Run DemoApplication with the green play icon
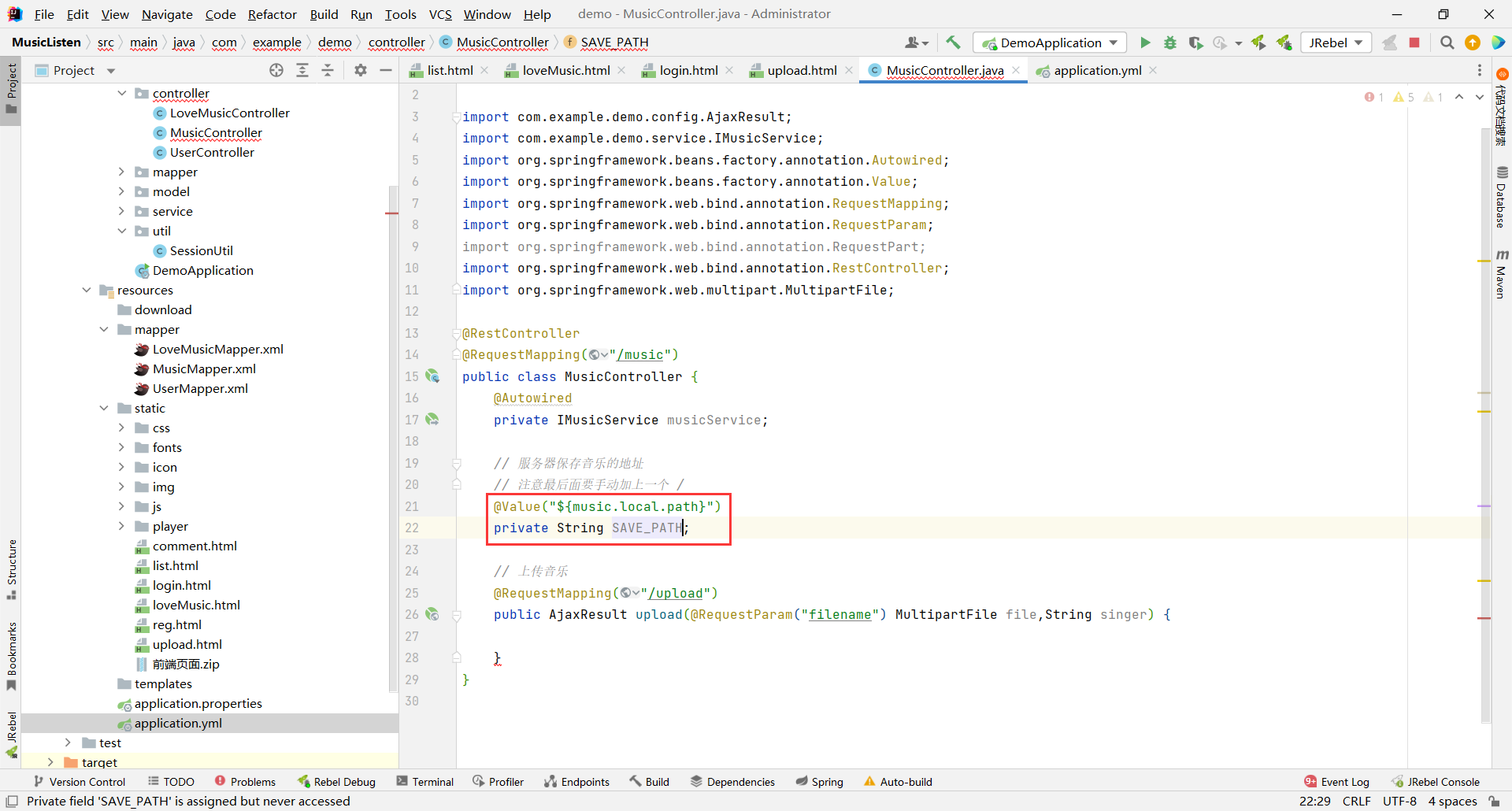Image resolution: width=1512 pixels, height=811 pixels. click(x=1145, y=43)
